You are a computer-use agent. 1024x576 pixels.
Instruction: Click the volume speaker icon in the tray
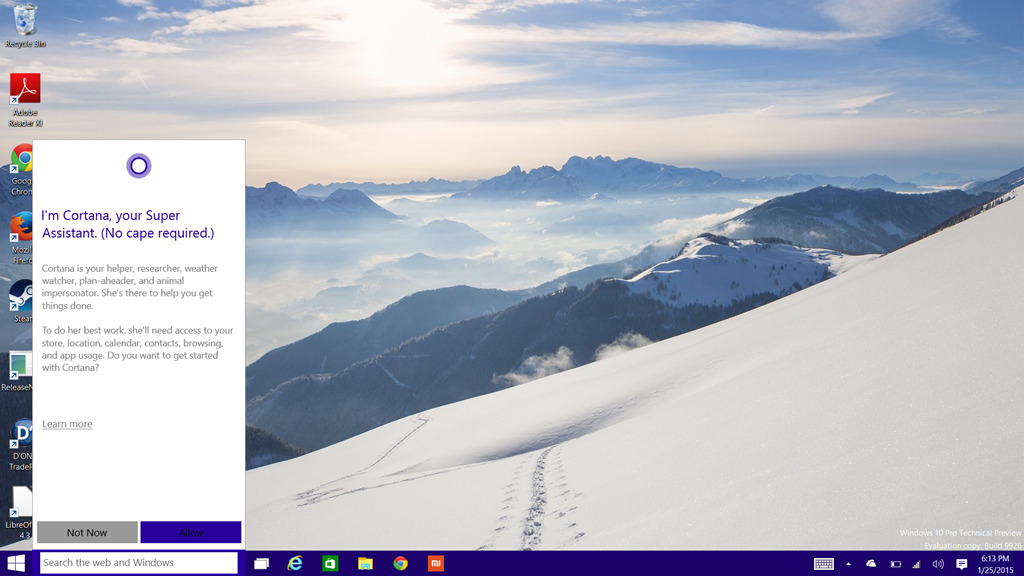coord(937,563)
